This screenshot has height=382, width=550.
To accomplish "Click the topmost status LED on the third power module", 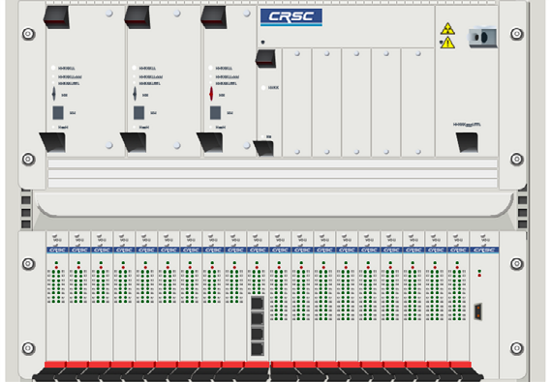I will [211, 68].
